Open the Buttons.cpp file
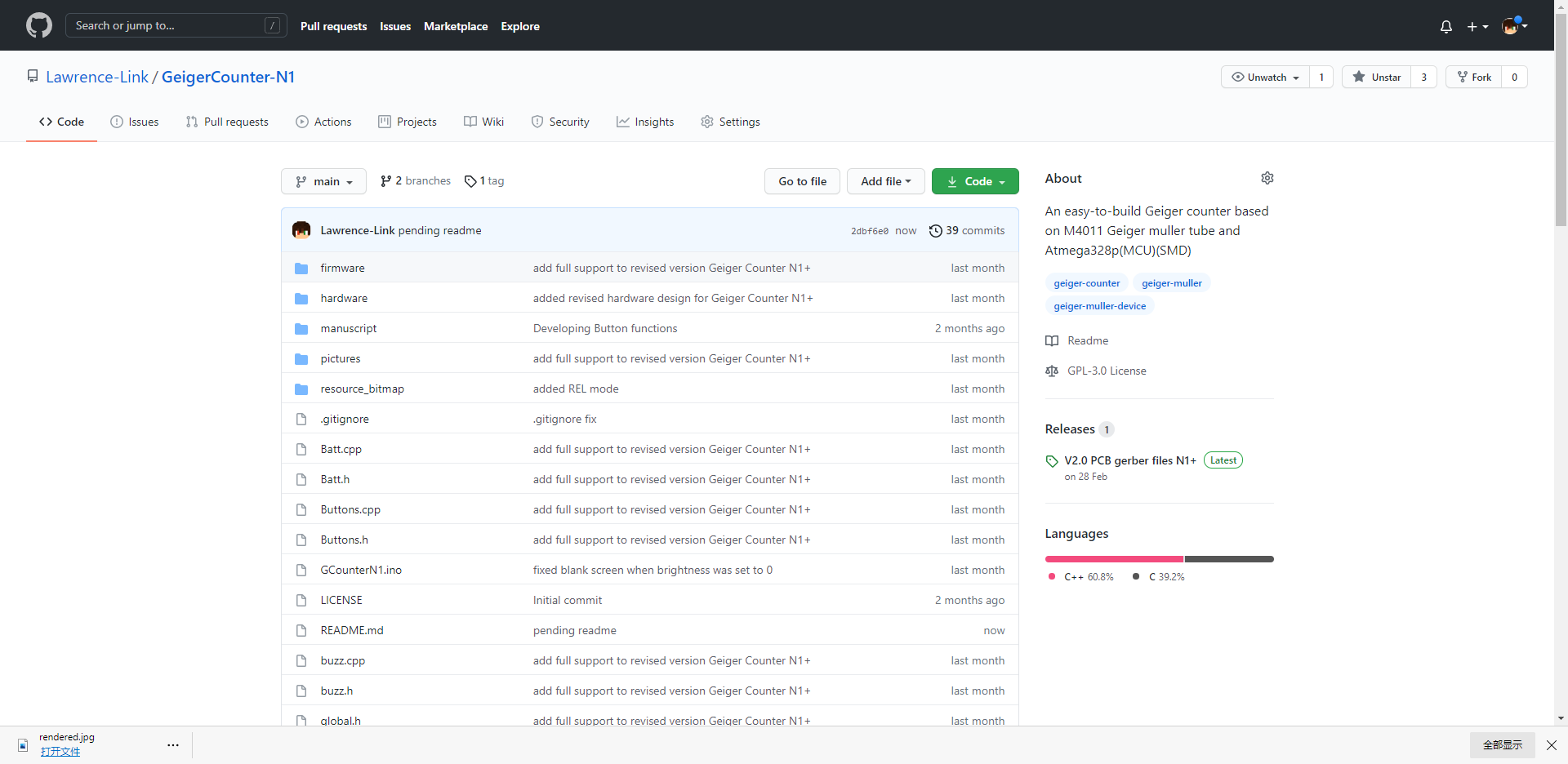 click(350, 509)
